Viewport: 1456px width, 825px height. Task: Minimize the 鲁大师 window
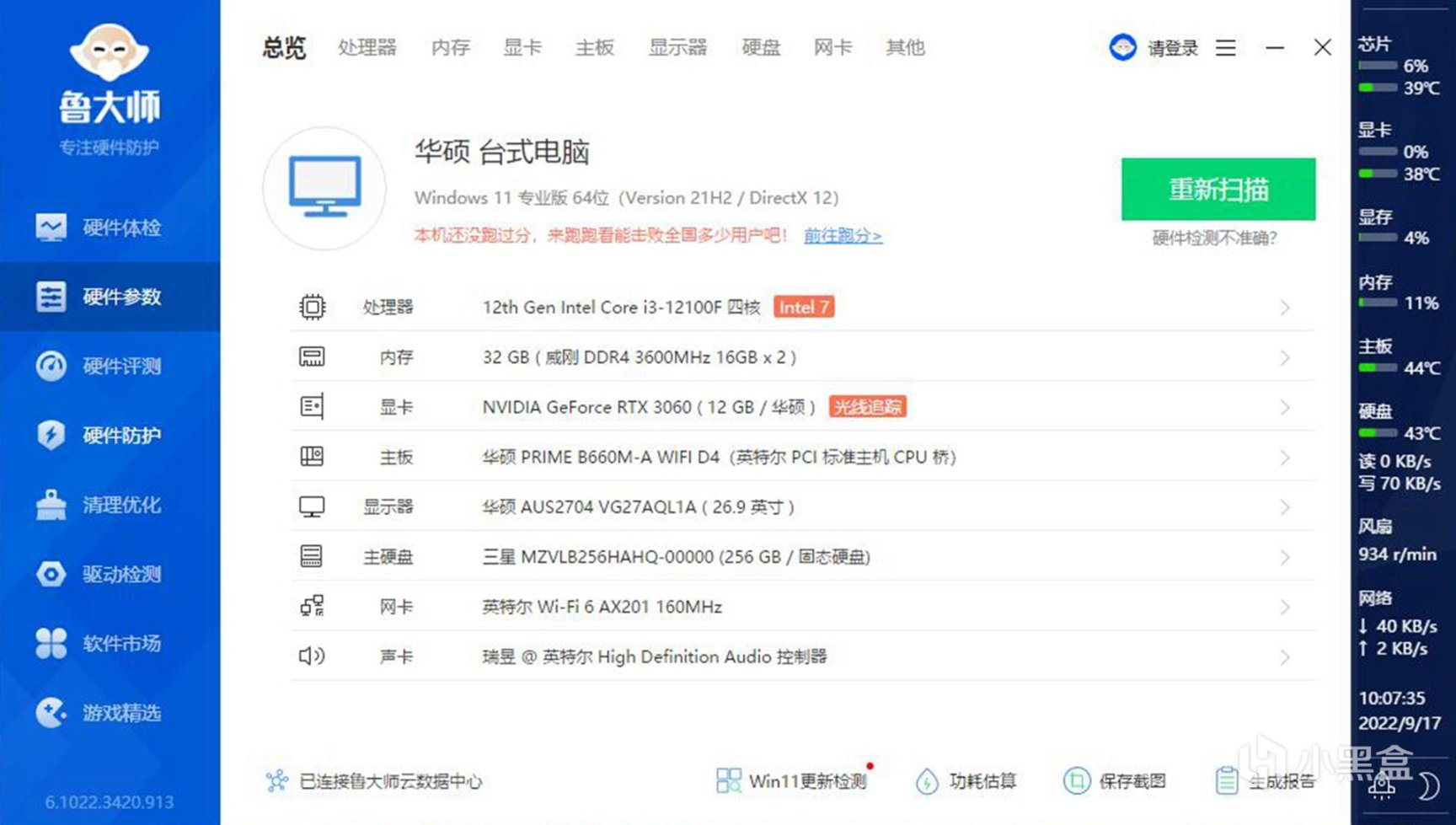click(1275, 48)
